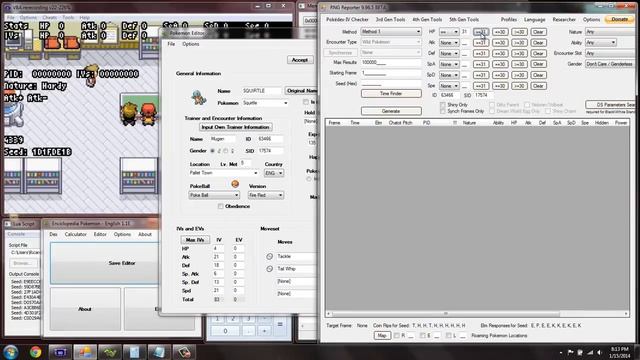Image resolution: width=640 pixels, height=360 pixels.
Task: Toggle the checkbox below Original Name button
Action: pyautogui.click(x=306, y=102)
